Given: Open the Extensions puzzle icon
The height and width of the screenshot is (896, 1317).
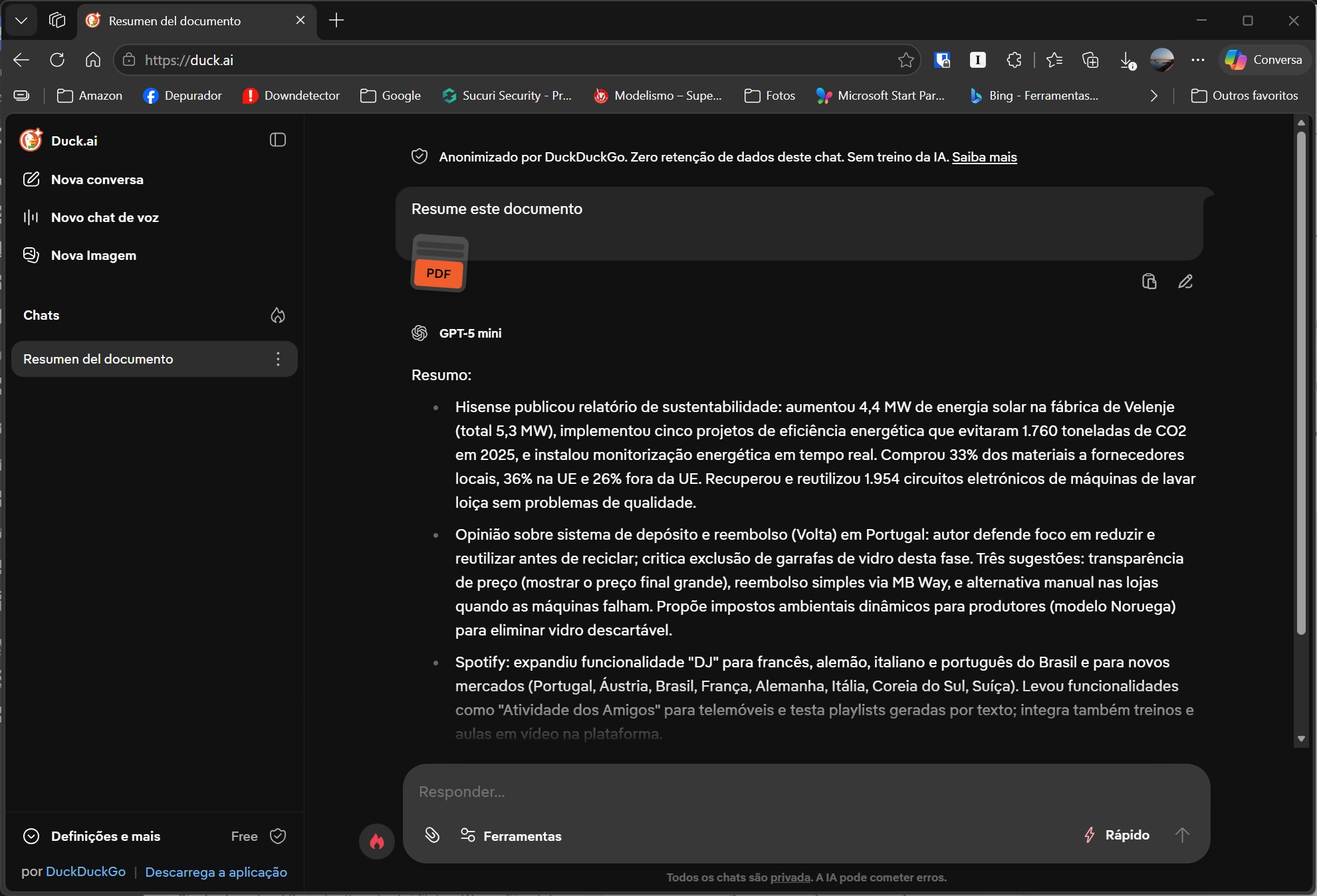Looking at the screenshot, I should [x=1014, y=60].
